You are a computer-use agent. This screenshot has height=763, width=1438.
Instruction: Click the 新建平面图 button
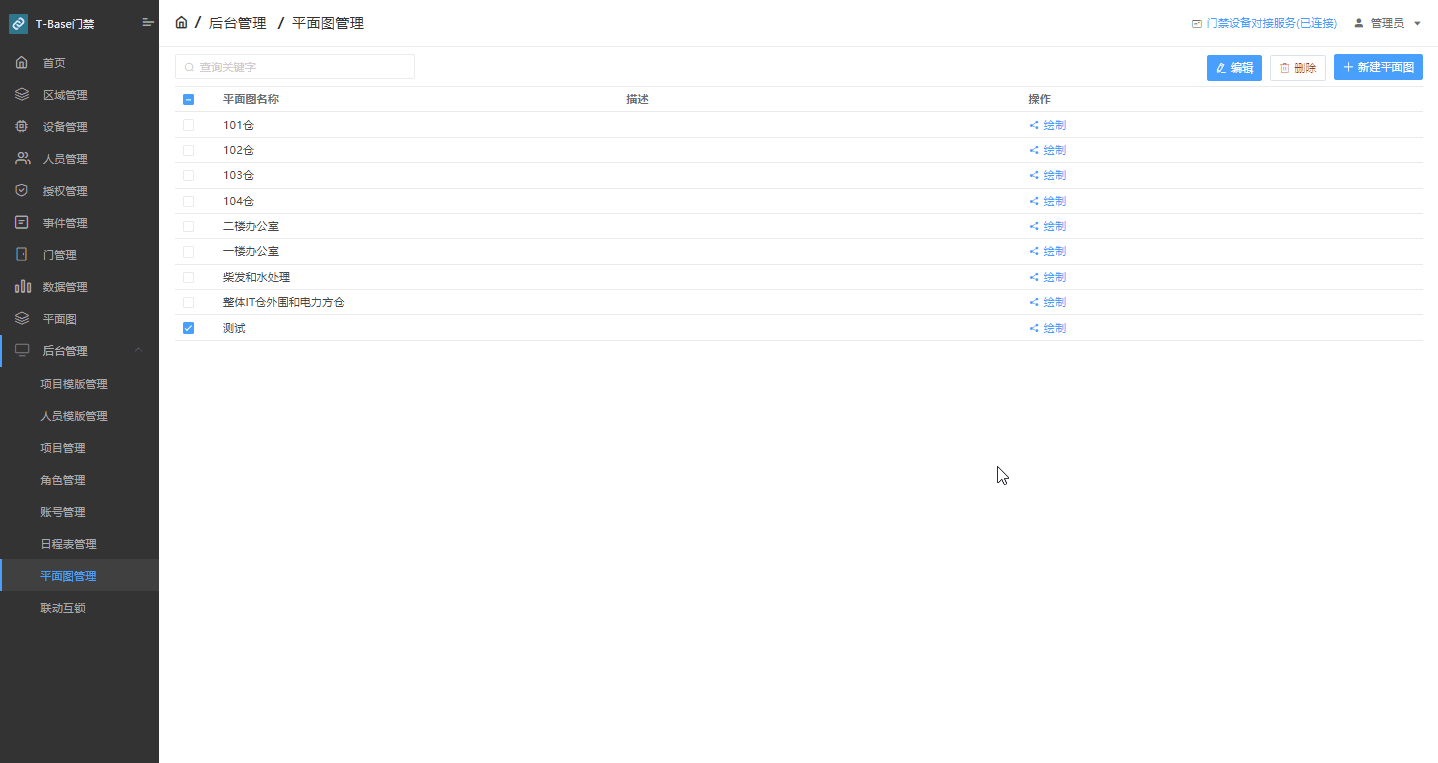[1378, 67]
